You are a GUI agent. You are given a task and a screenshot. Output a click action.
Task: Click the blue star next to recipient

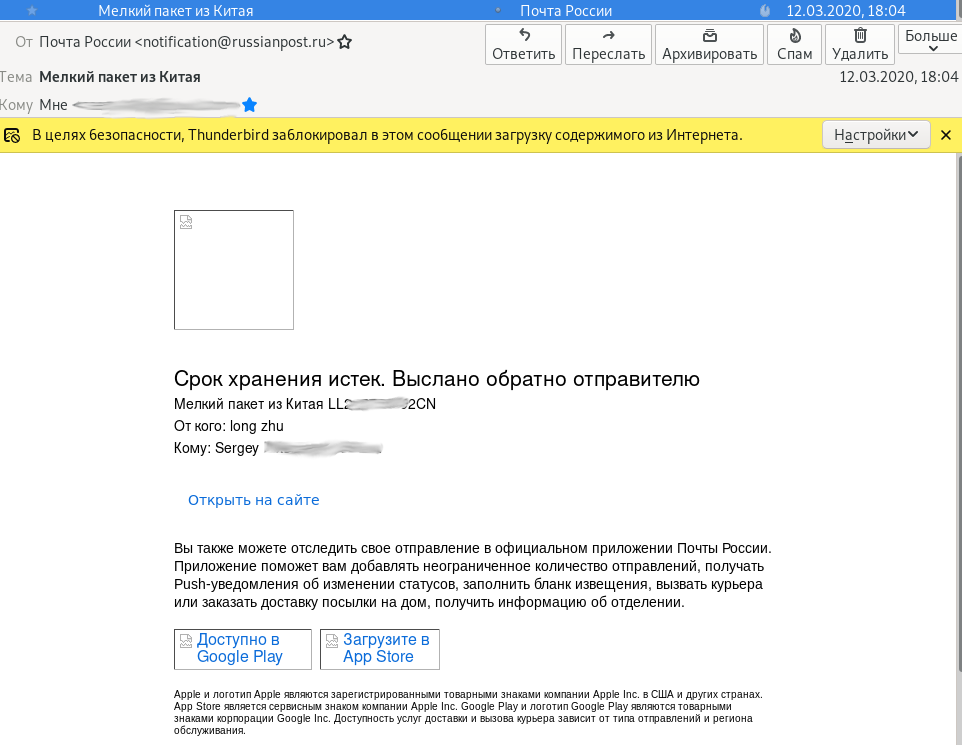click(x=249, y=105)
